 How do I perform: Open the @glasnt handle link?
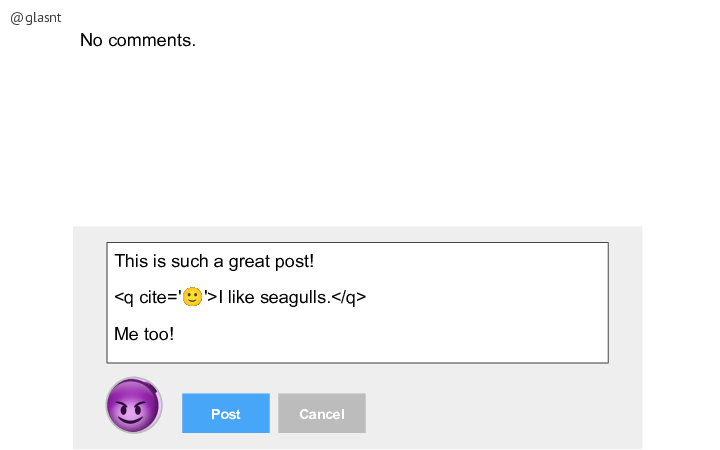(x=36, y=17)
